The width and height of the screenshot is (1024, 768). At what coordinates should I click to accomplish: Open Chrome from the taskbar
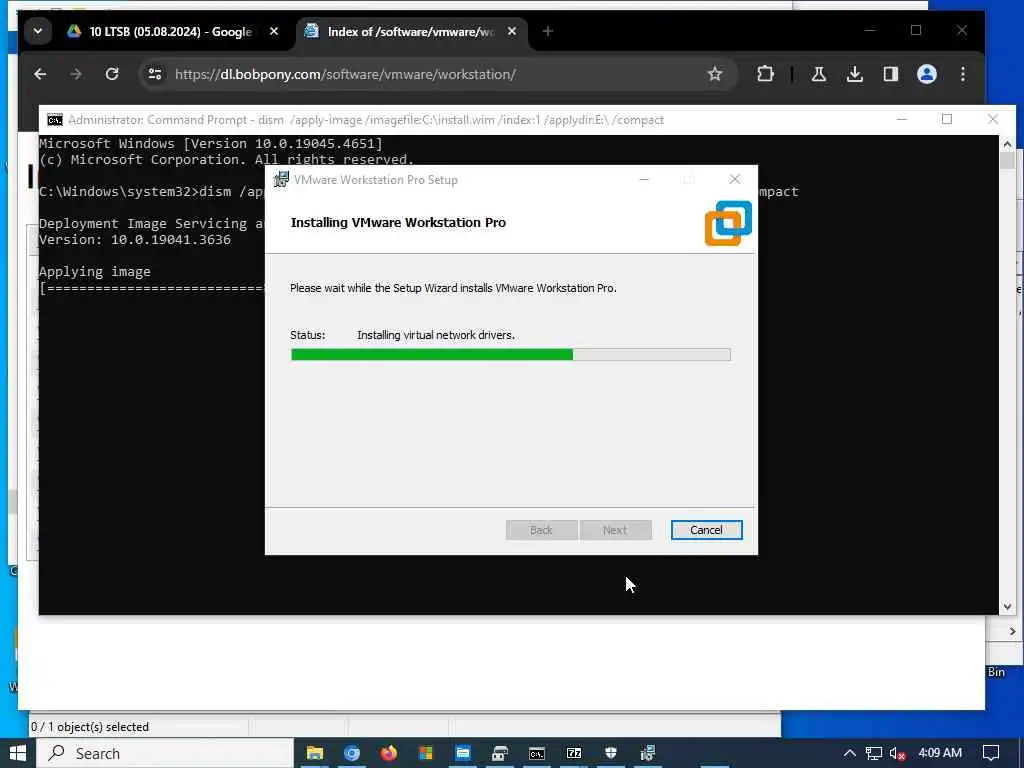pos(352,753)
